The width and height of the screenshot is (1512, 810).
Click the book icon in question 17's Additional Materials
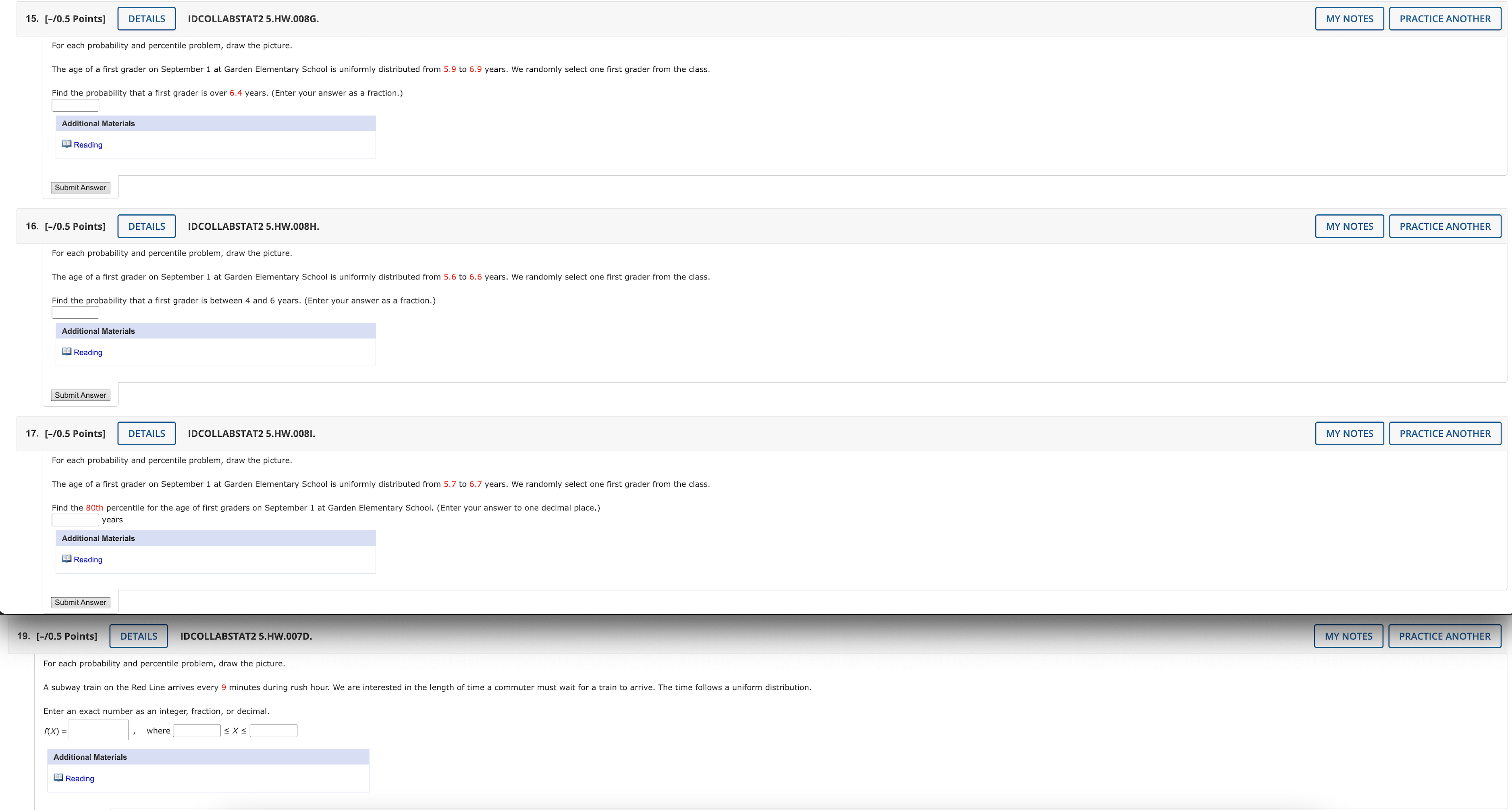66,559
